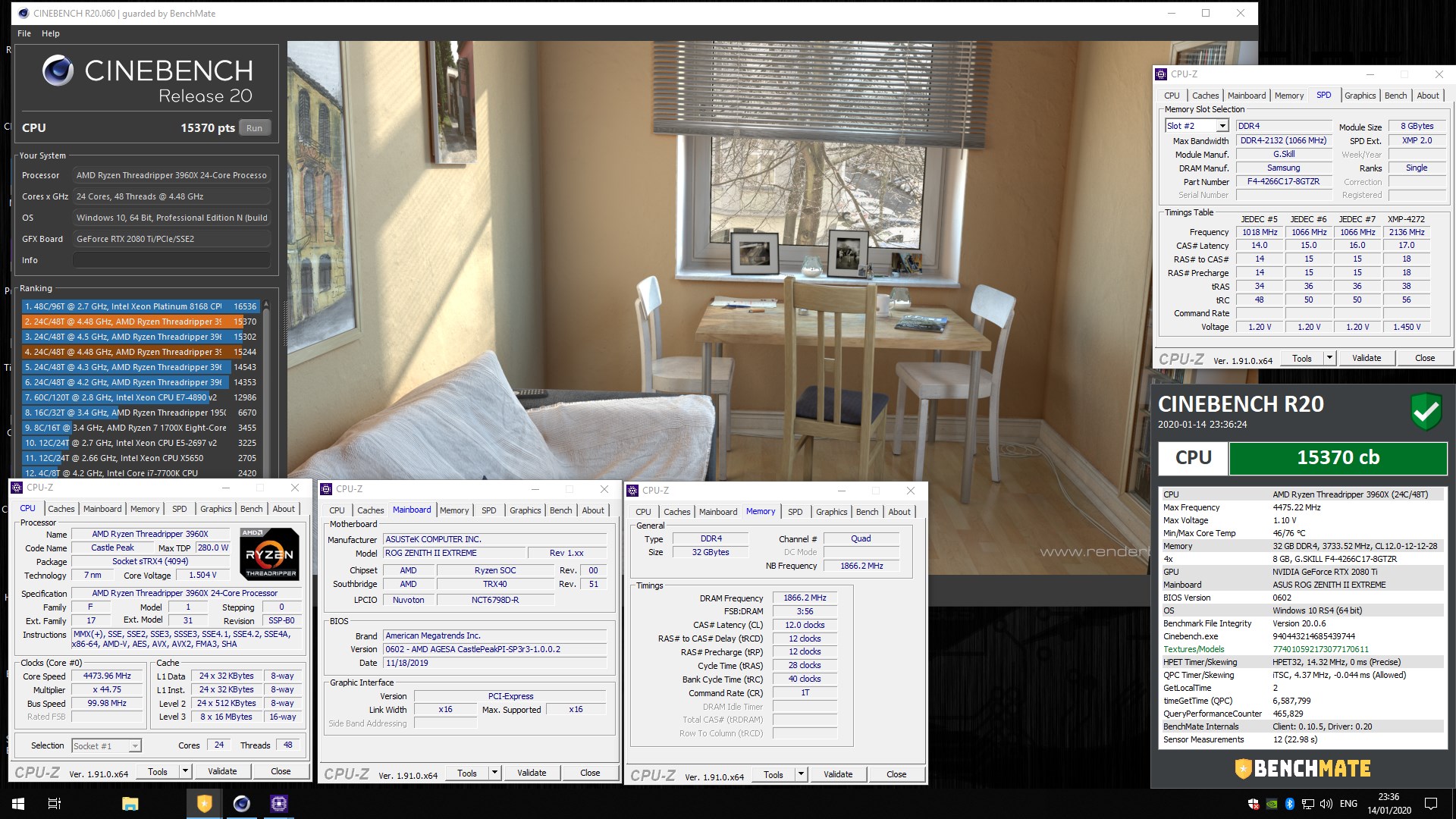Click BIOS version 0602 AGESA text
The width and height of the screenshot is (1456, 819).
coord(494,650)
